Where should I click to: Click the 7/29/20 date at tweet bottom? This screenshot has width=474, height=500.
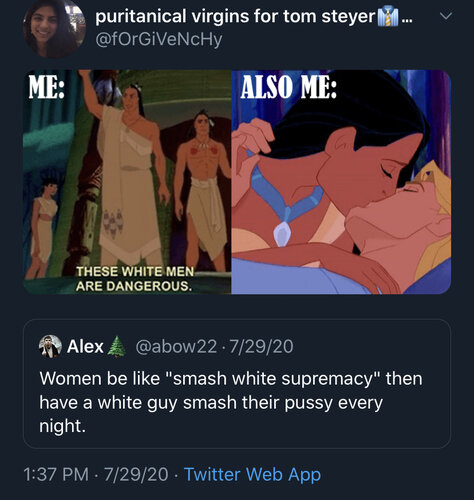pos(136,474)
